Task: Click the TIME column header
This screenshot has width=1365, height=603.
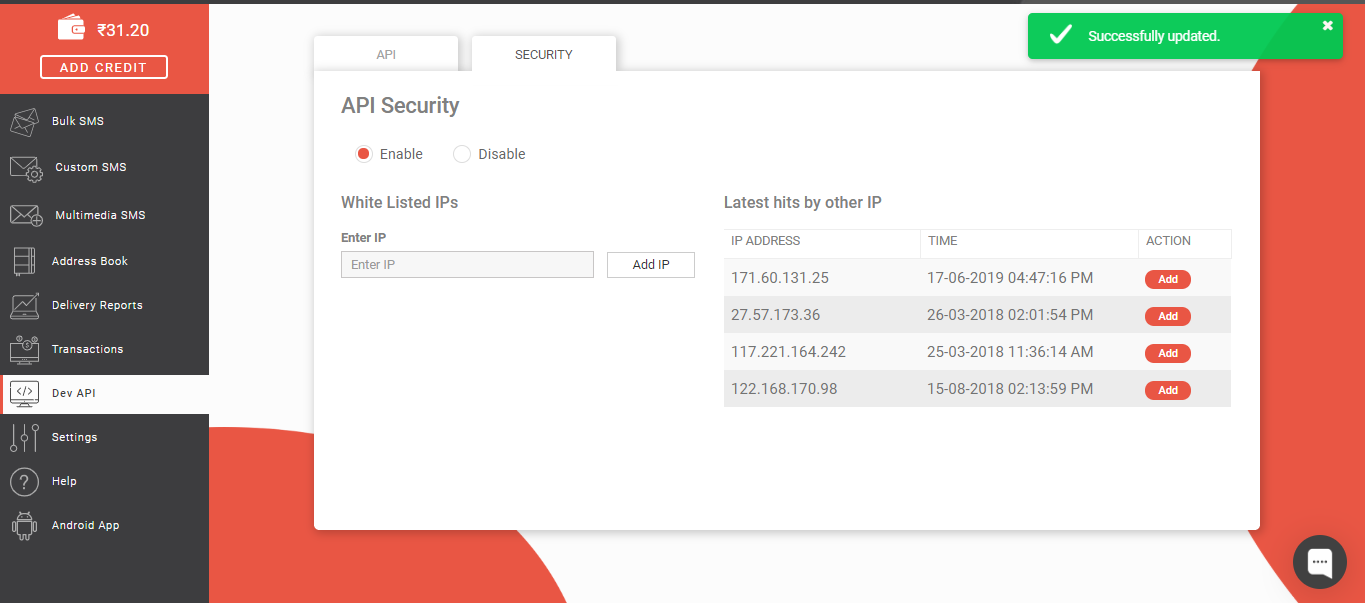Action: pos(943,241)
